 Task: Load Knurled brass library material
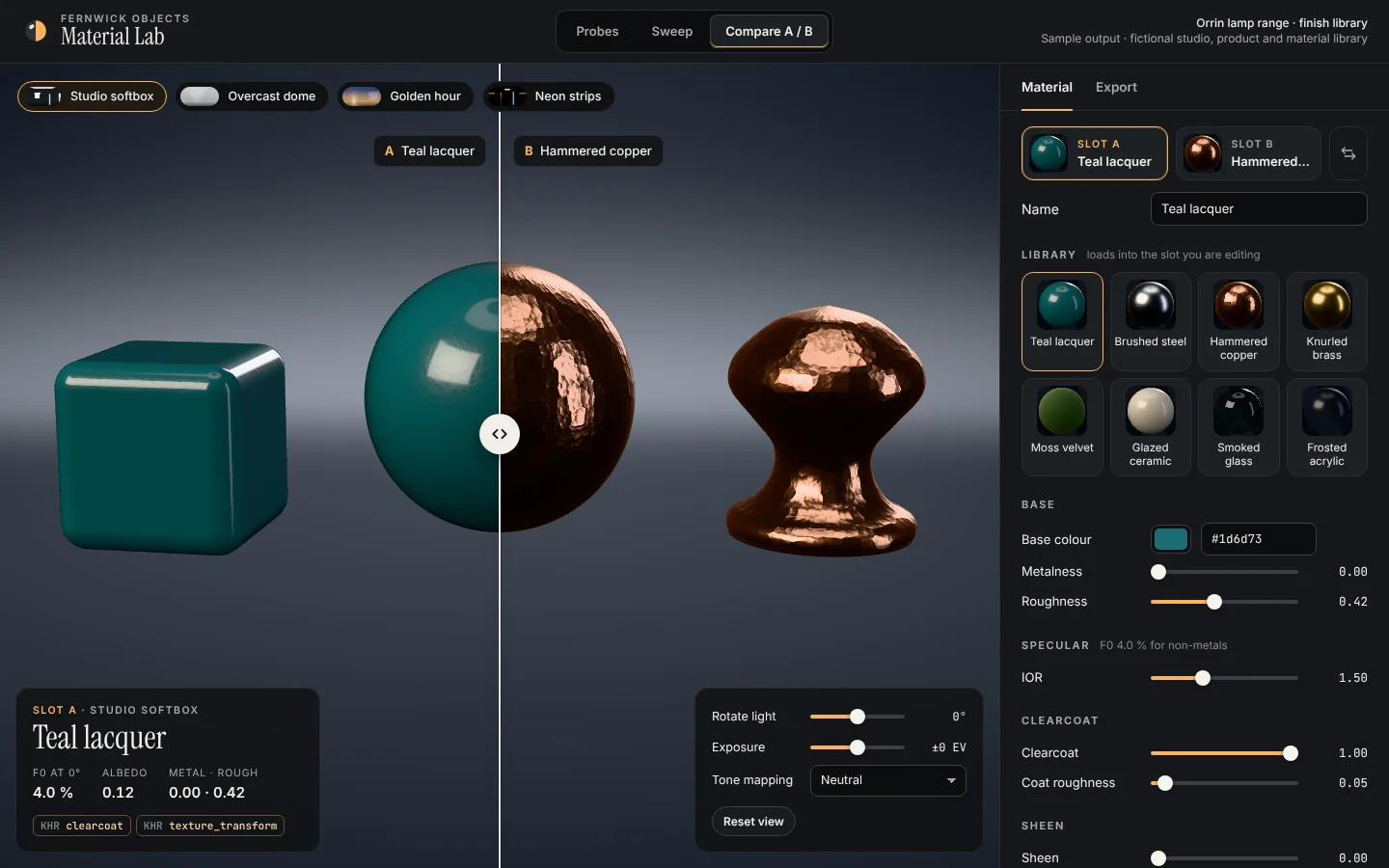click(x=1327, y=321)
